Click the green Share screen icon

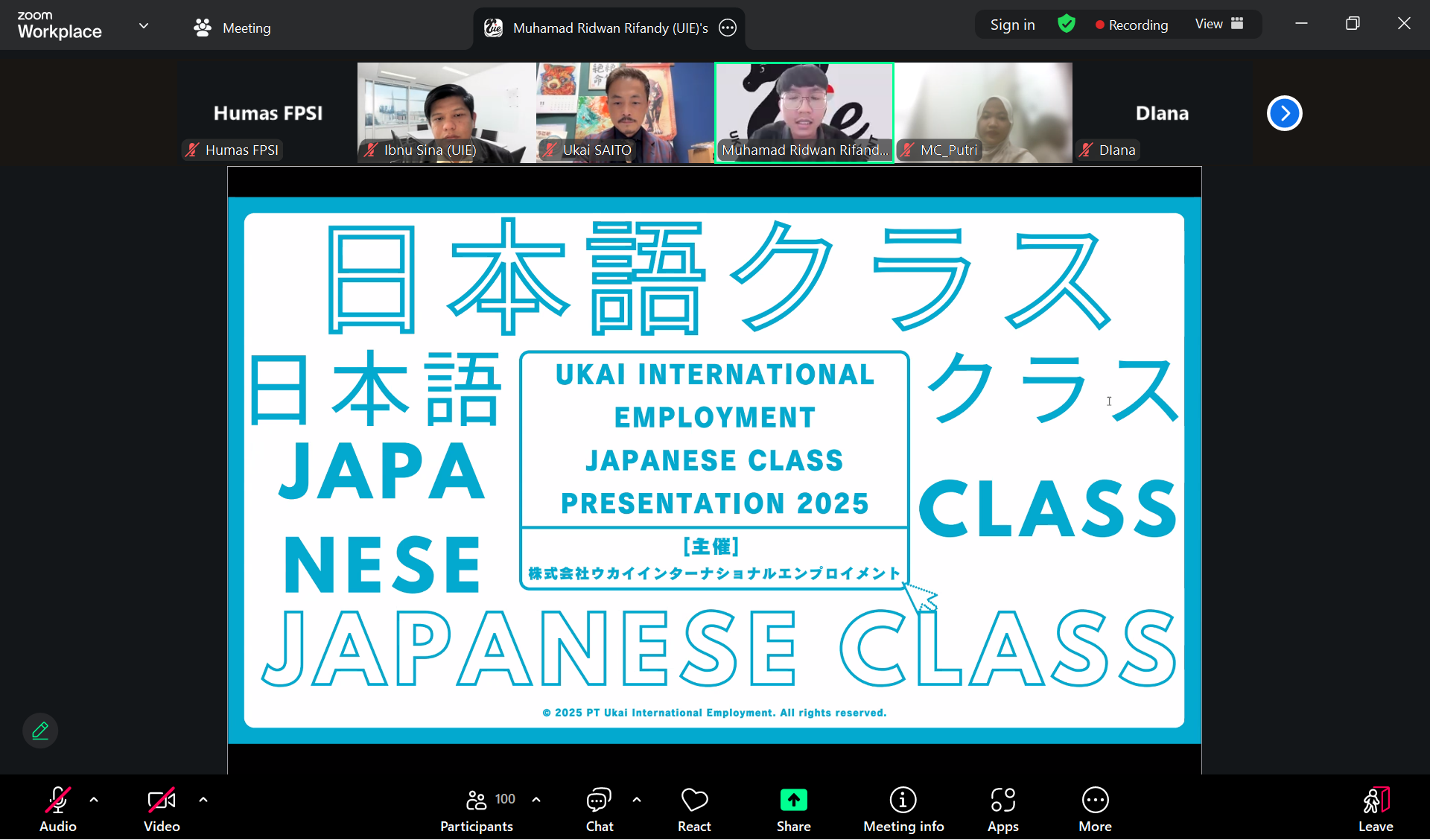[793, 801]
